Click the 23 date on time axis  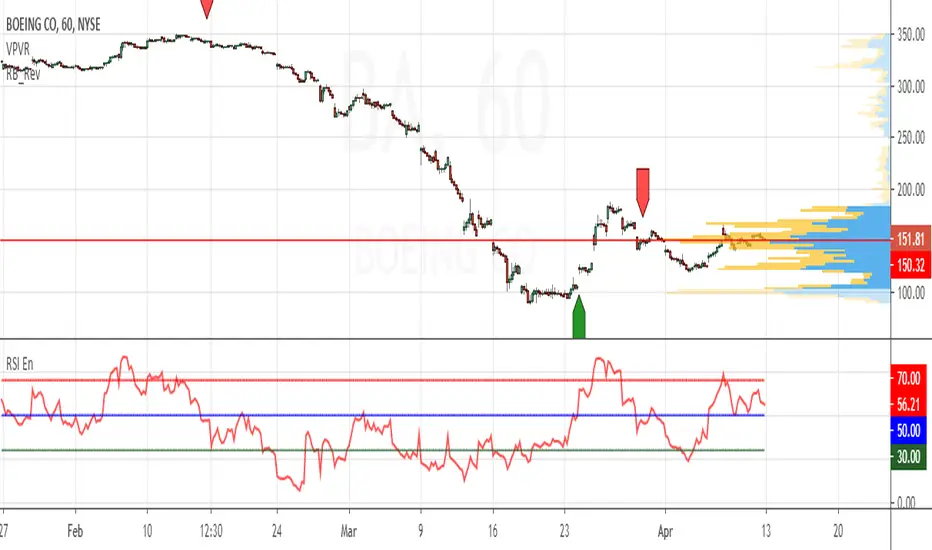pos(565,531)
